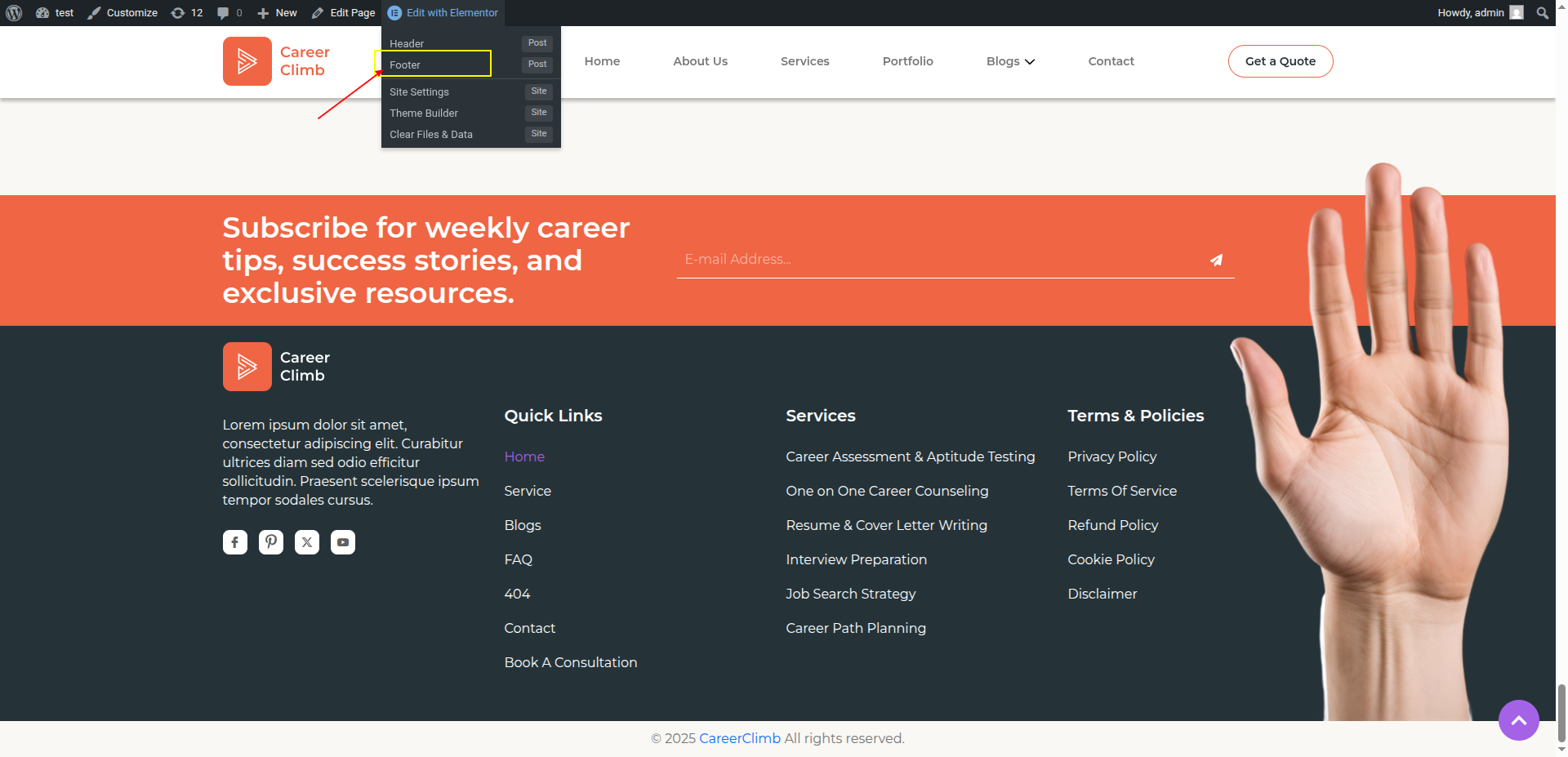Open the Customize admin bar item

122,13
